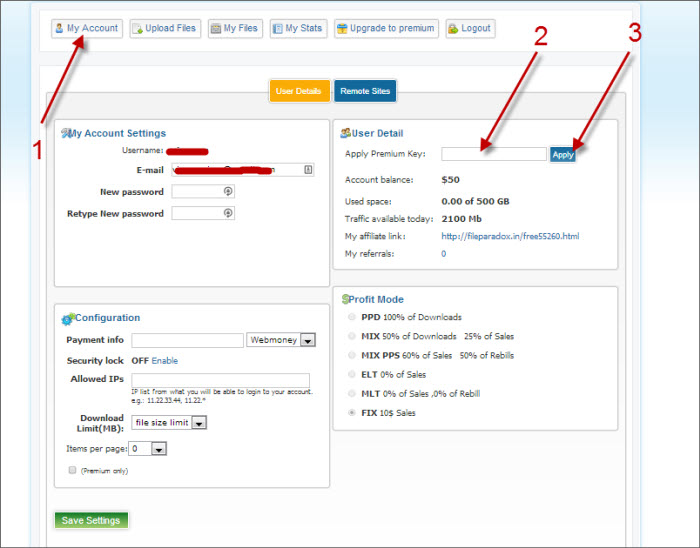Open the Items per page dropdown
This screenshot has height=548, width=700.
click(158, 450)
